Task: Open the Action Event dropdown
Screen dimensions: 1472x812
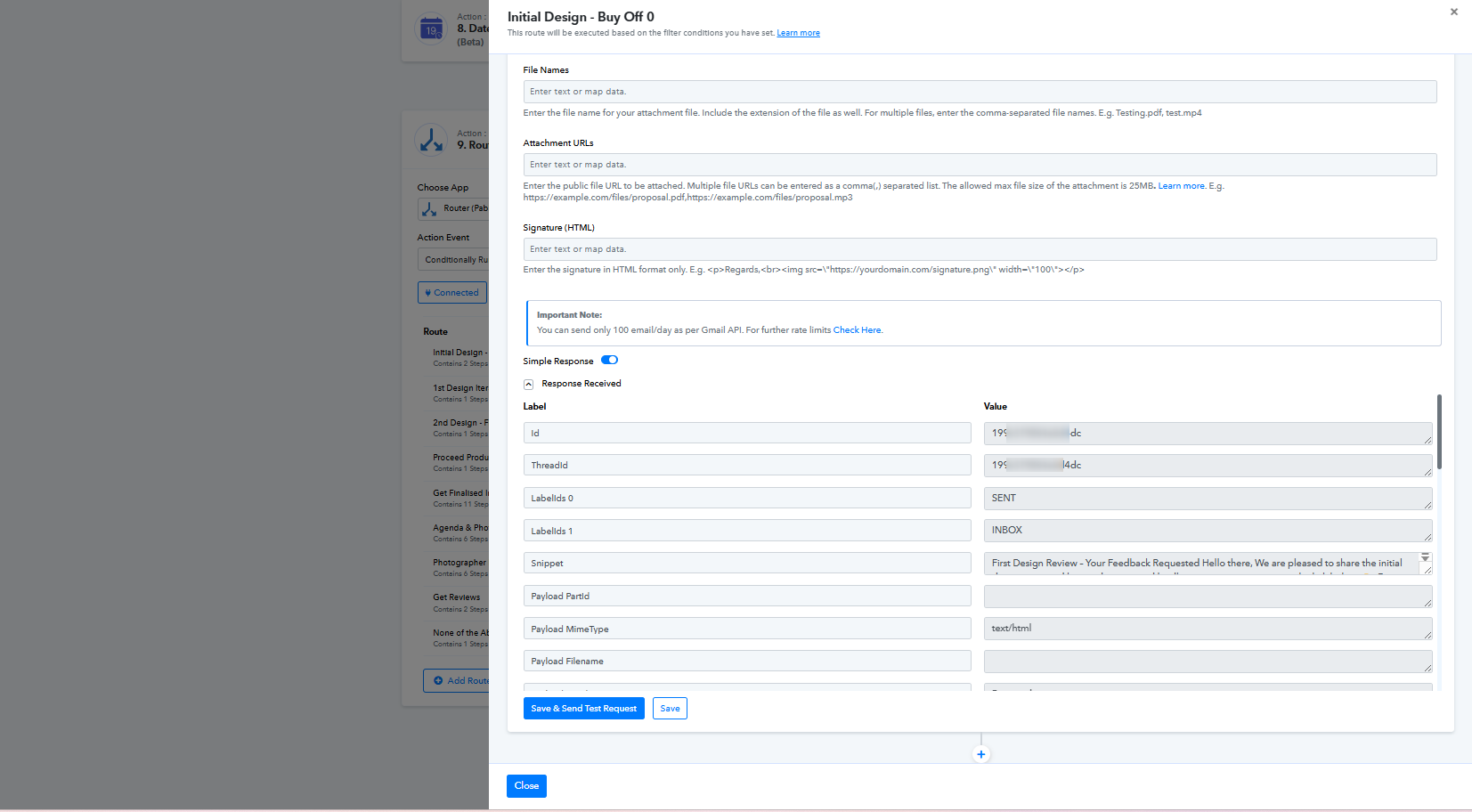Action: (454, 260)
